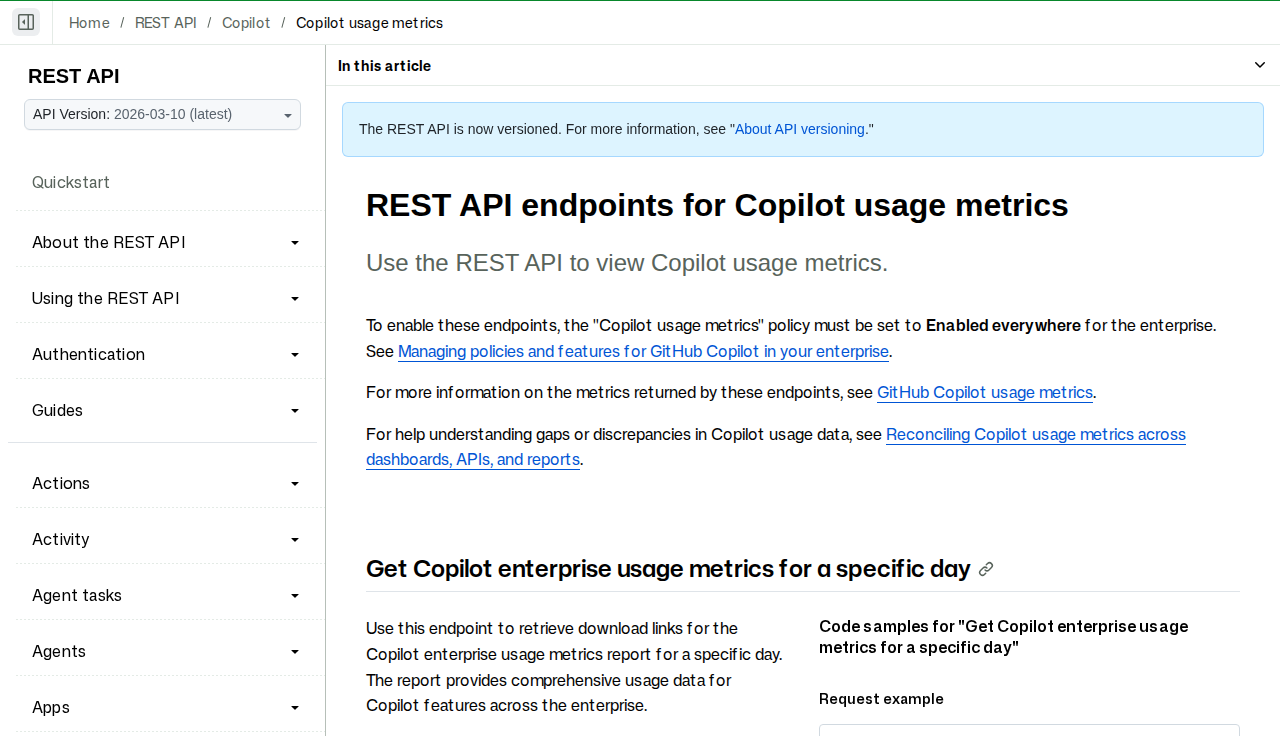Collapse the sidebar using the panel toggle icon
This screenshot has width=1280, height=736.
(26, 22)
